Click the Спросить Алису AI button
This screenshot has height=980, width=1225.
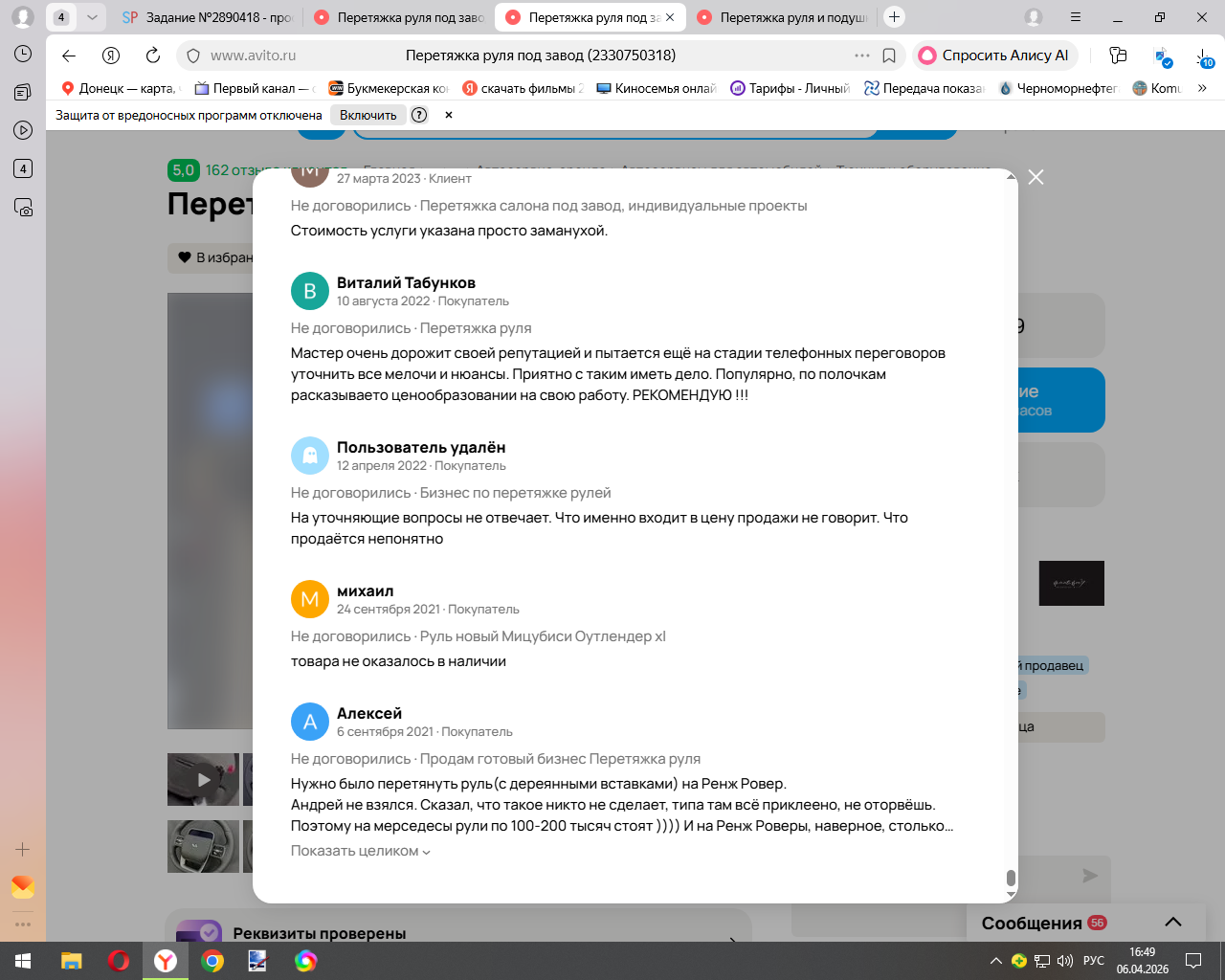click(x=995, y=56)
